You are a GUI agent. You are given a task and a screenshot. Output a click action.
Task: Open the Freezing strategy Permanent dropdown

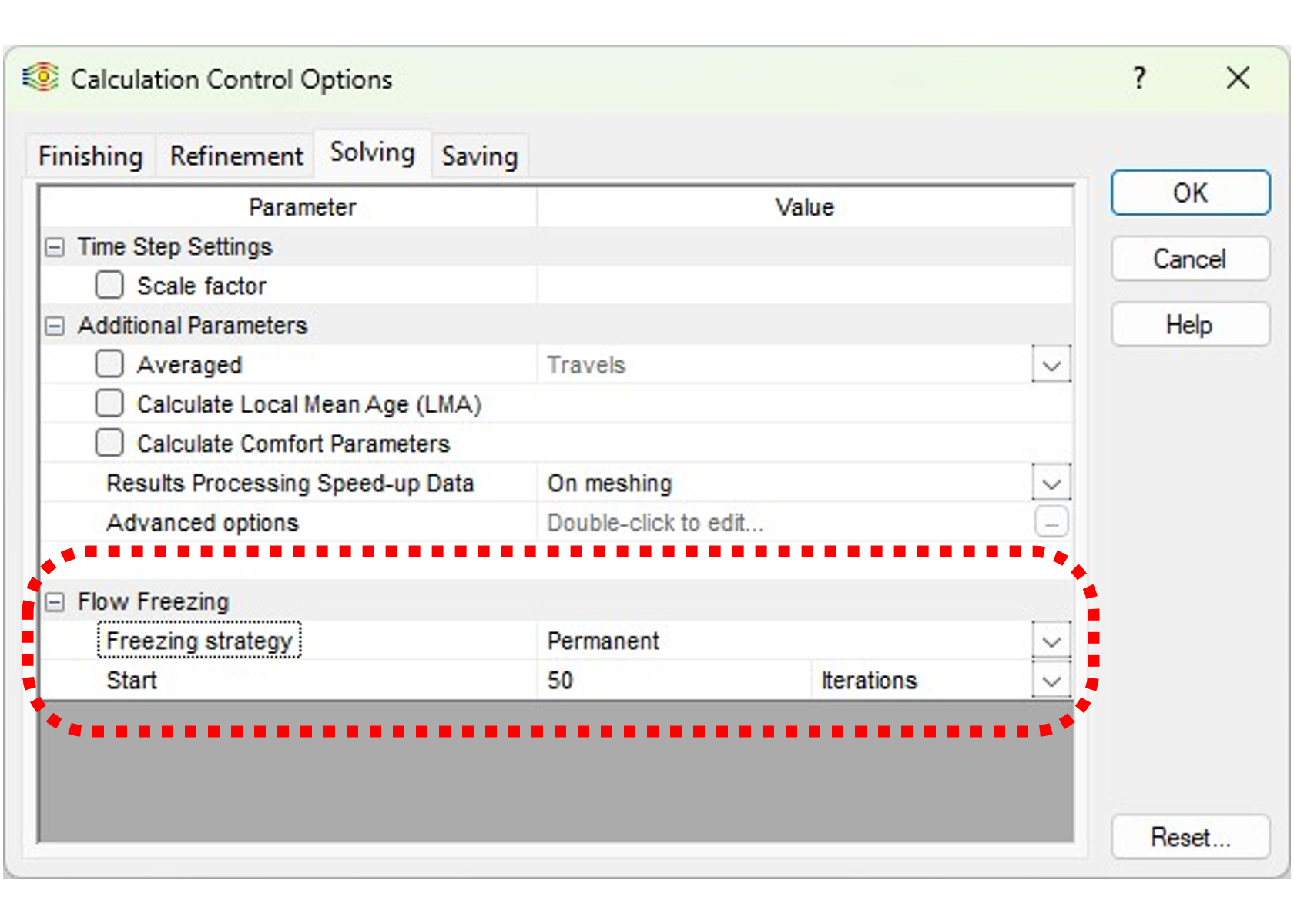click(x=1051, y=641)
